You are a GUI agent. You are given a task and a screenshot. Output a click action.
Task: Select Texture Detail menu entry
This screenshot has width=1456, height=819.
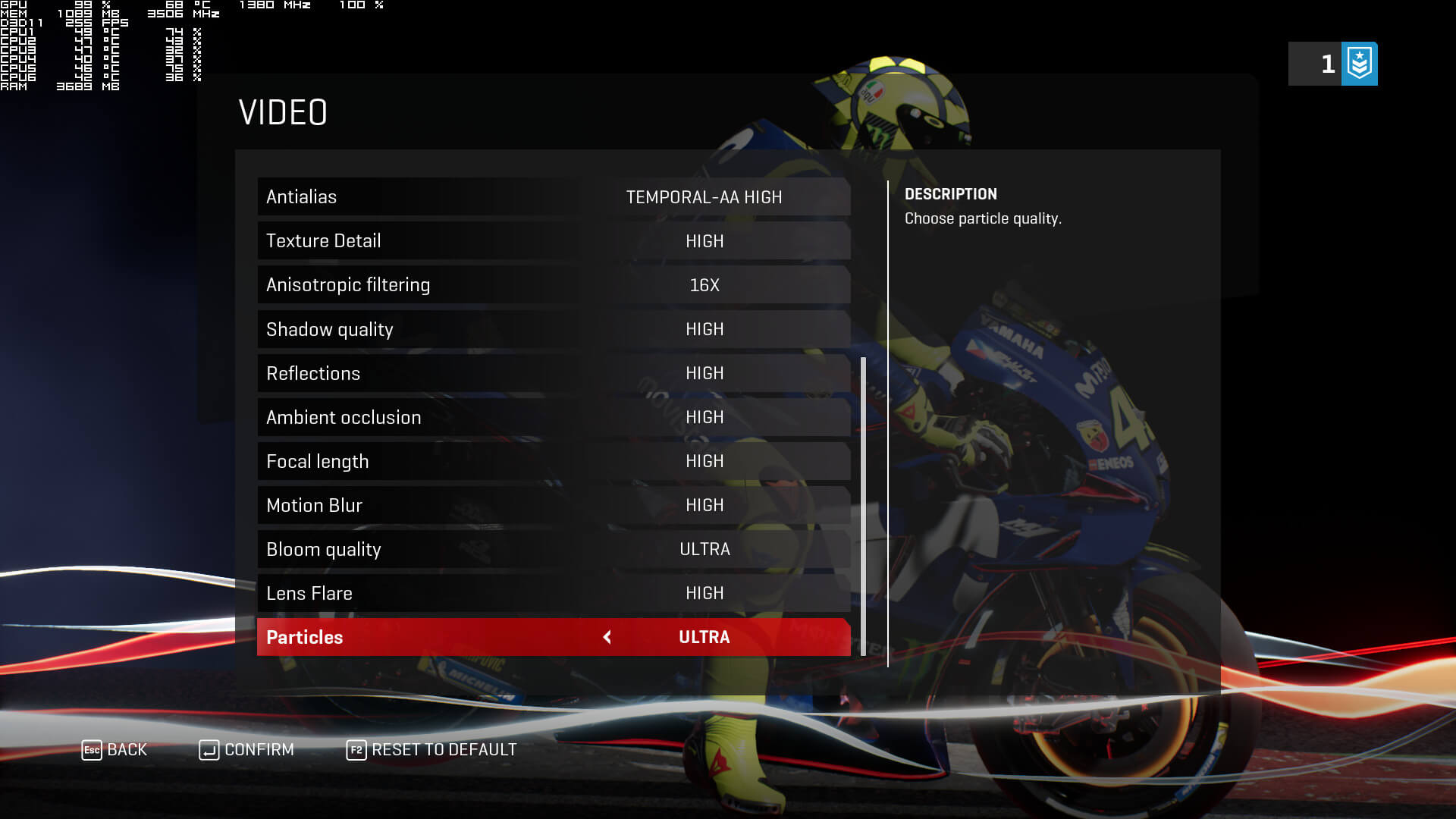tap(553, 240)
